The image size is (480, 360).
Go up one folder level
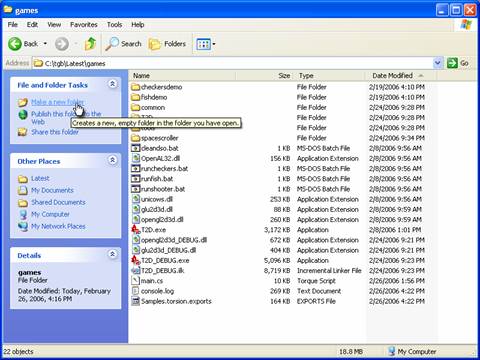point(90,44)
